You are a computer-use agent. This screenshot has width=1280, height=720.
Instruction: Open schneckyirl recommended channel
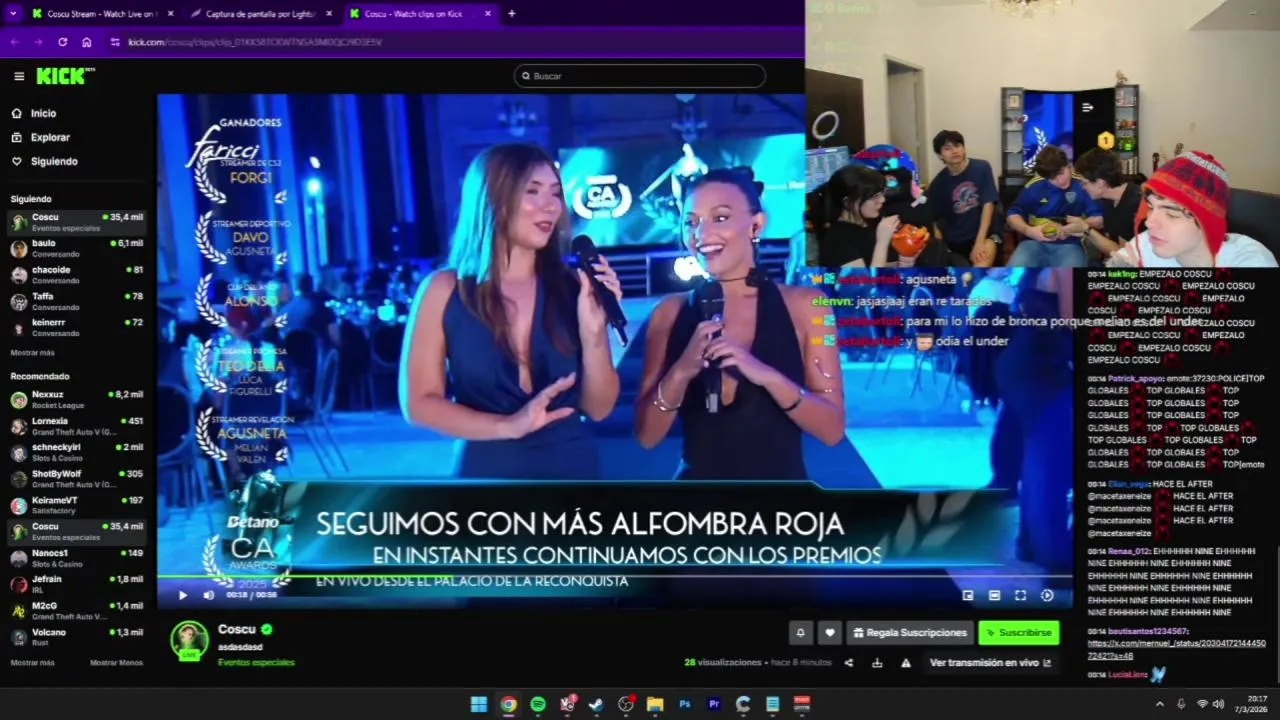[x=77, y=452]
